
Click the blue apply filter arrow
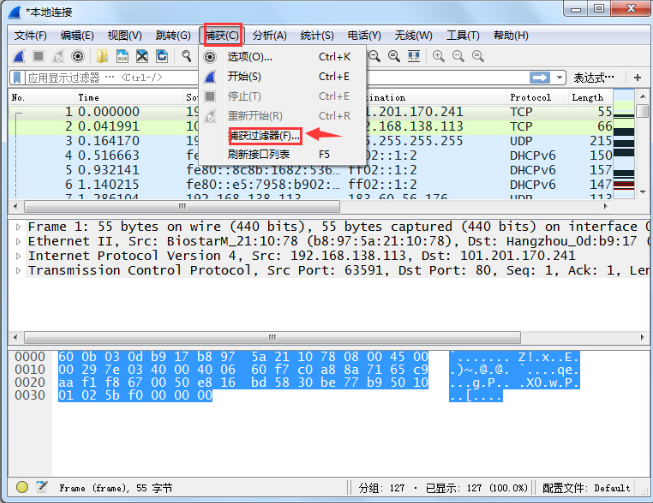tap(540, 78)
